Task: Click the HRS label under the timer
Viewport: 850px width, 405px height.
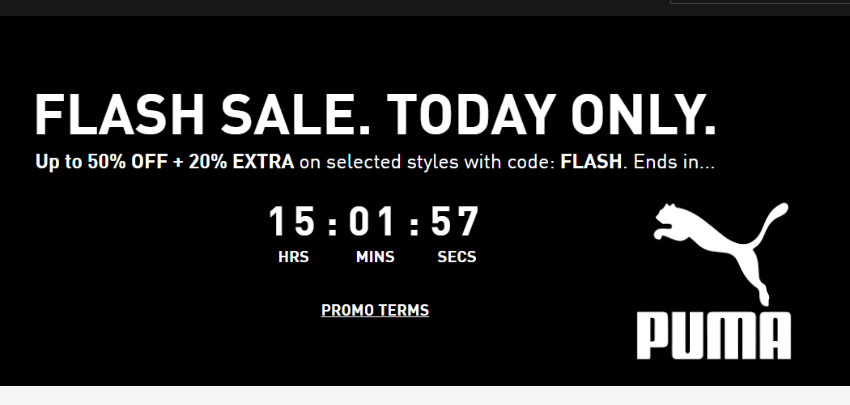Action: coord(293,257)
